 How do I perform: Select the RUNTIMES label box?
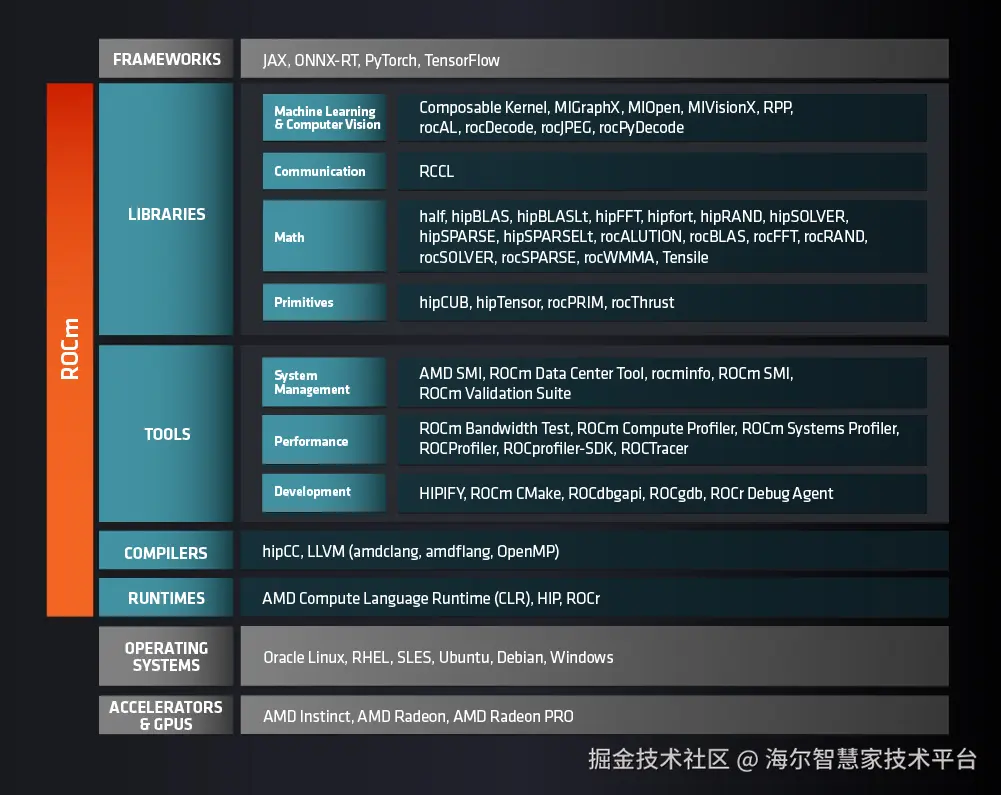[166, 598]
